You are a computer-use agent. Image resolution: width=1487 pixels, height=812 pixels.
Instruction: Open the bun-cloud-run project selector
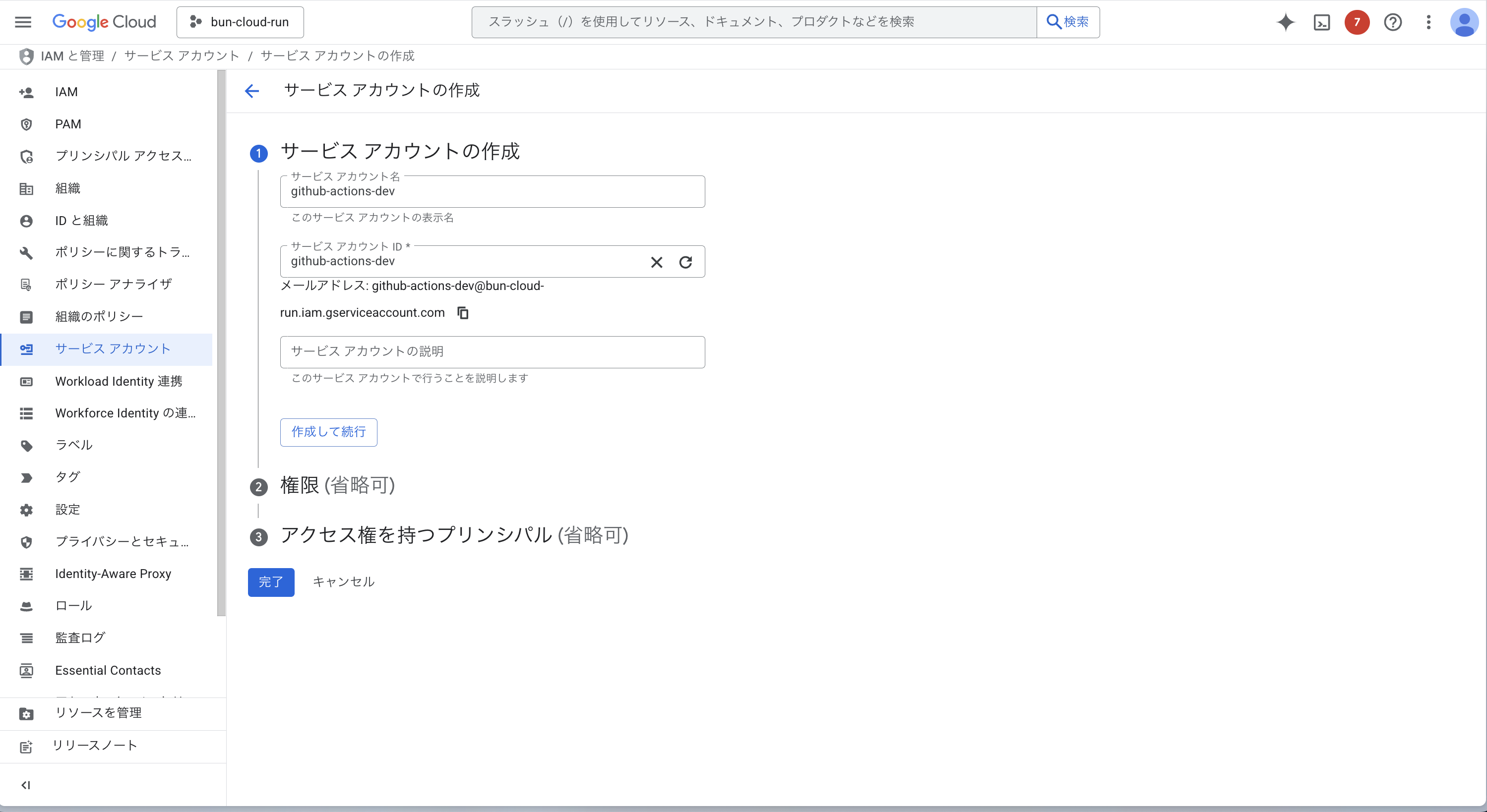[240, 22]
